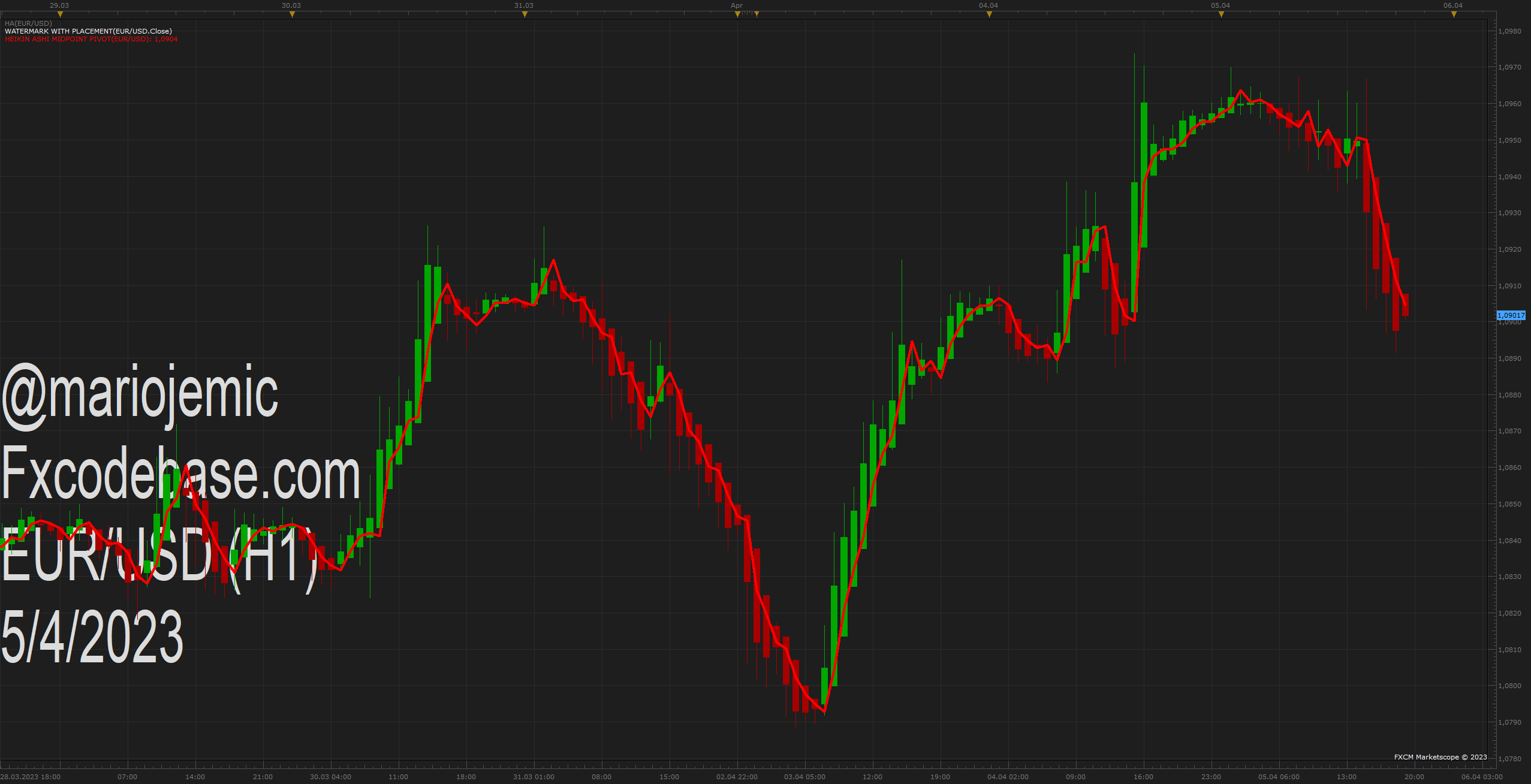Click the 06.04 03:00 time axis label
Image resolution: width=1531 pixels, height=784 pixels.
pyautogui.click(x=1482, y=777)
